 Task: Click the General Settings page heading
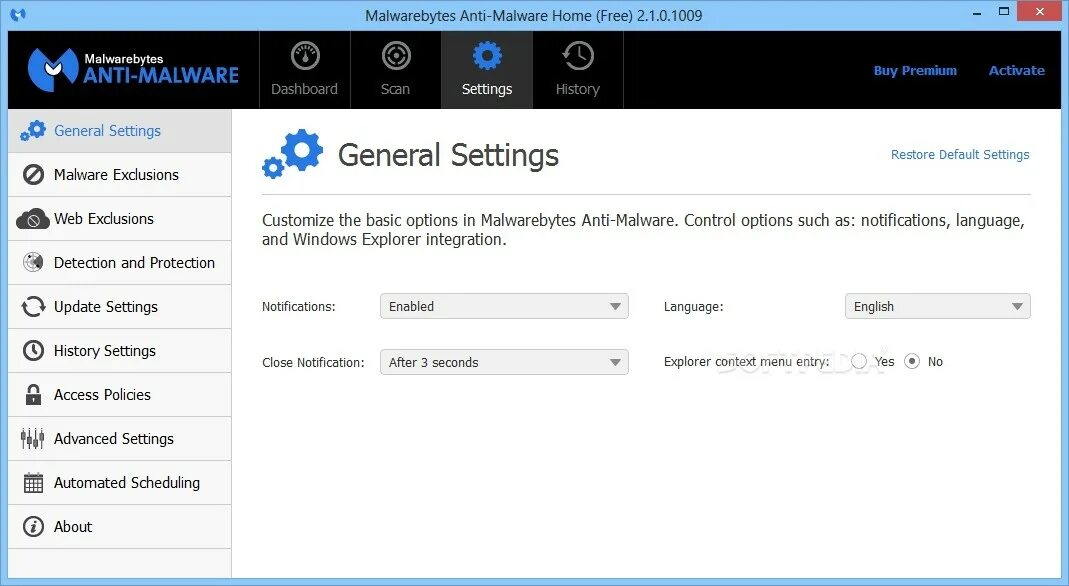(x=449, y=155)
